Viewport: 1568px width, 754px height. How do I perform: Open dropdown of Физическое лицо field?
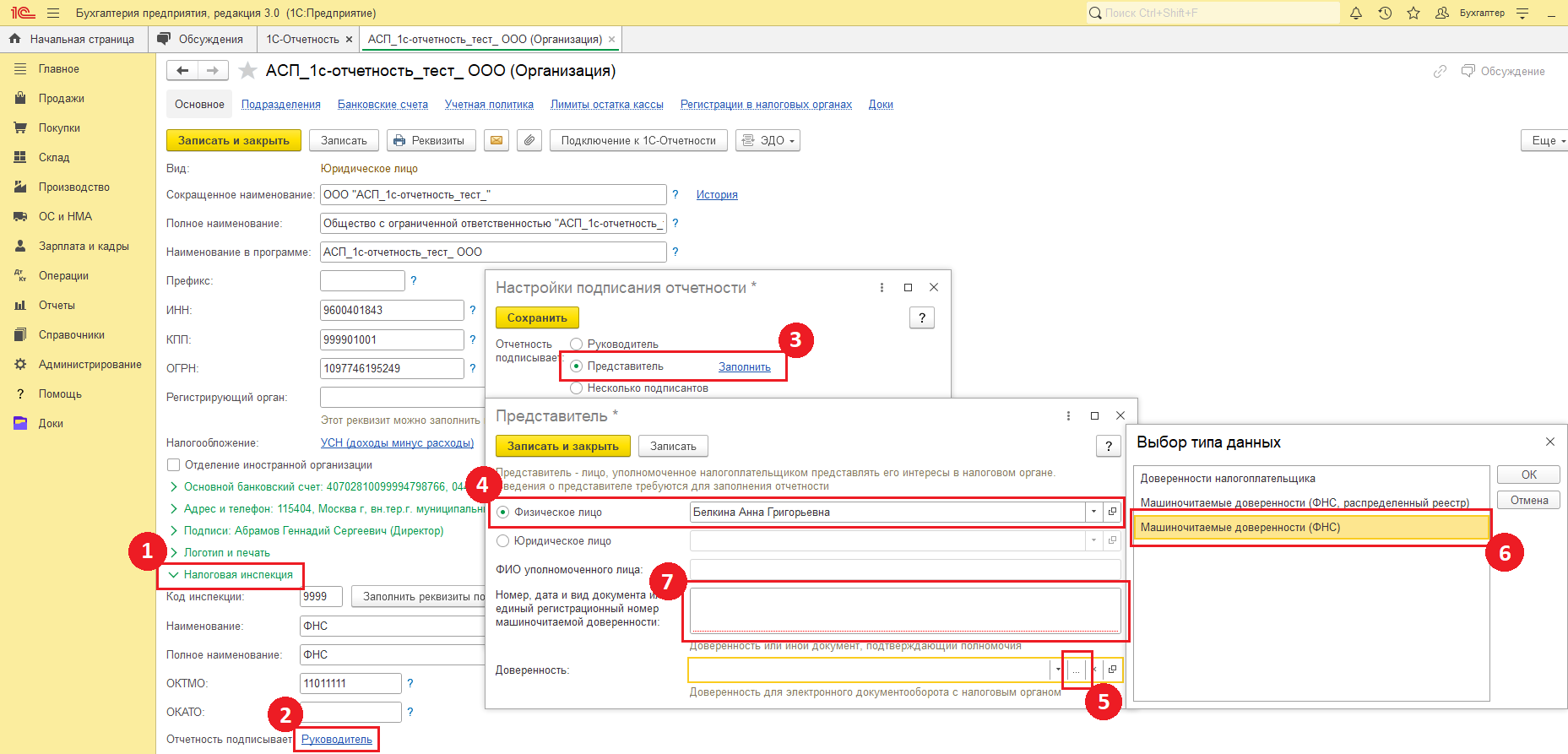[1094, 513]
